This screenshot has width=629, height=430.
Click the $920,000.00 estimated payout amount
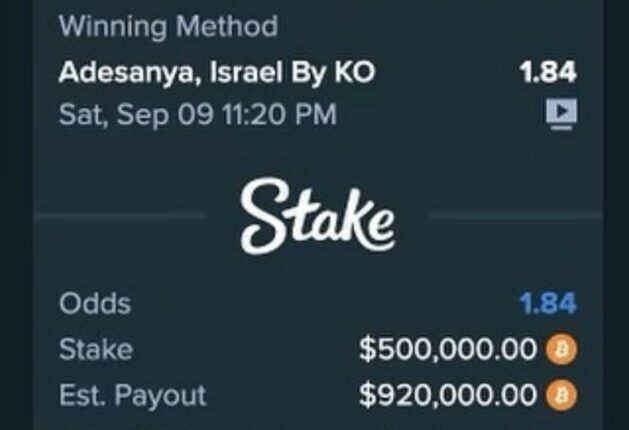(x=448, y=396)
